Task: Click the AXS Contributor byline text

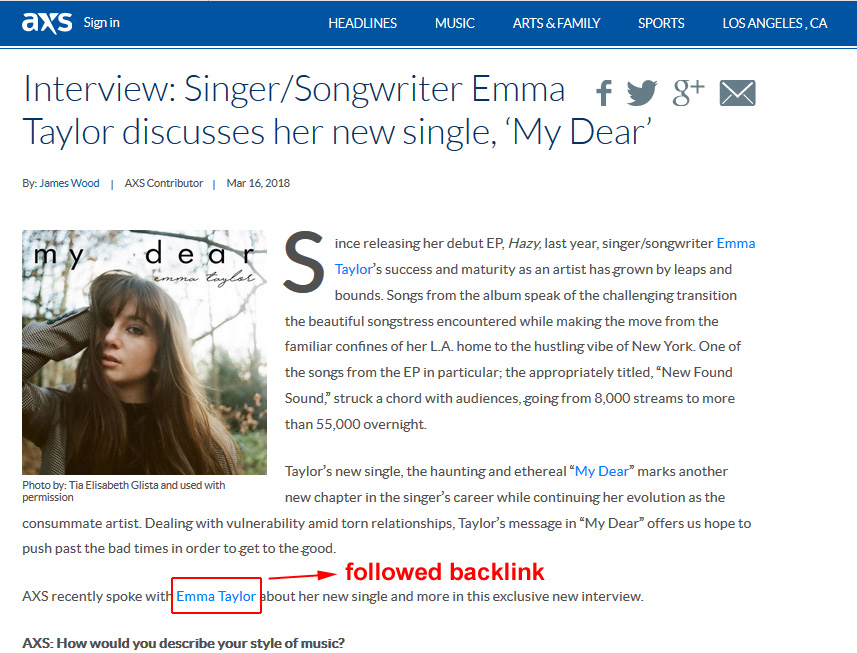Action: tap(164, 183)
